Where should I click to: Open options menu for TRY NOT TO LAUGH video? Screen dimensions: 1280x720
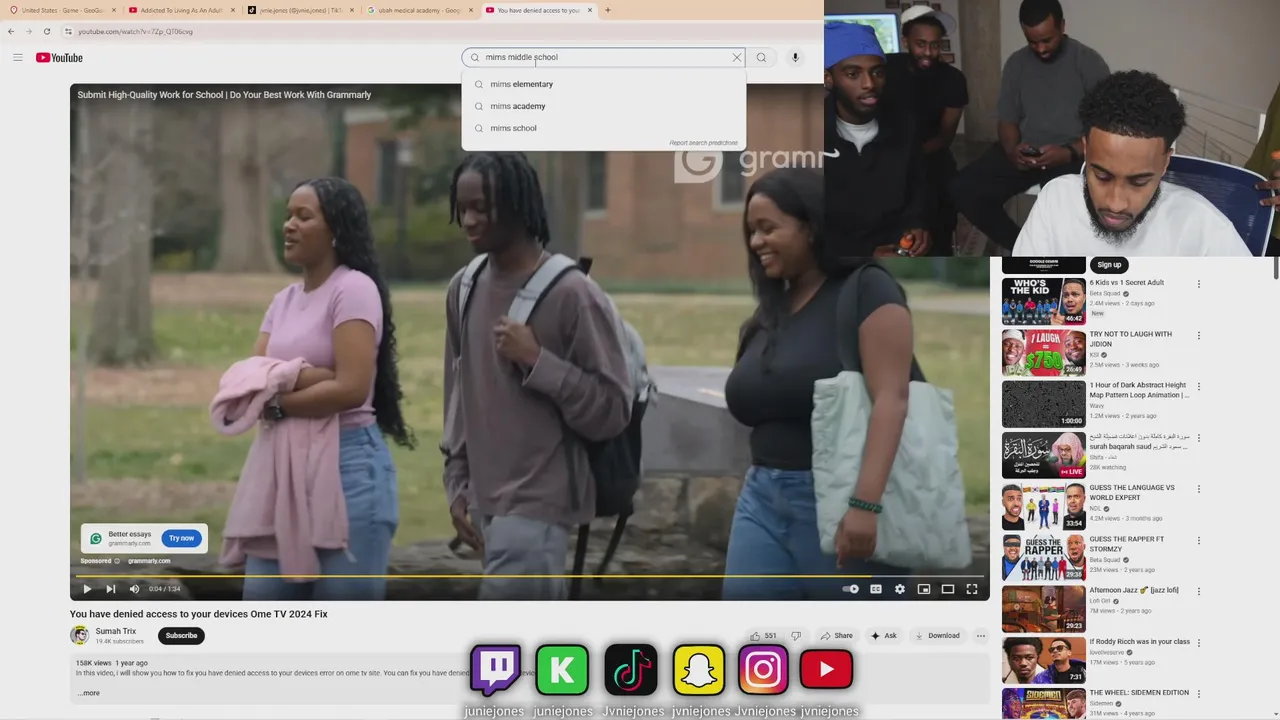(1199, 335)
